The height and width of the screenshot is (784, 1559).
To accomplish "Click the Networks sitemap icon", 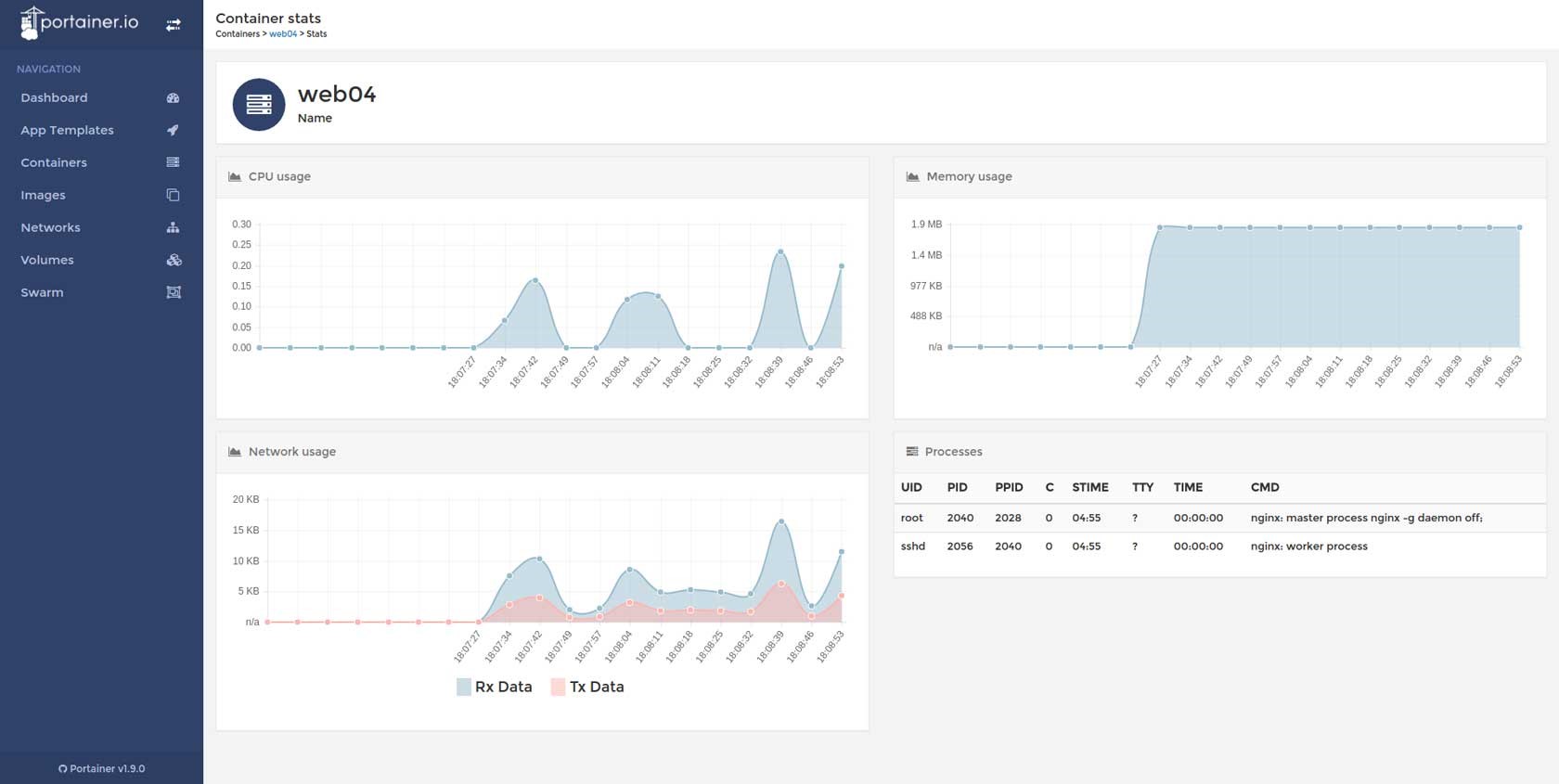I will tap(173, 227).
